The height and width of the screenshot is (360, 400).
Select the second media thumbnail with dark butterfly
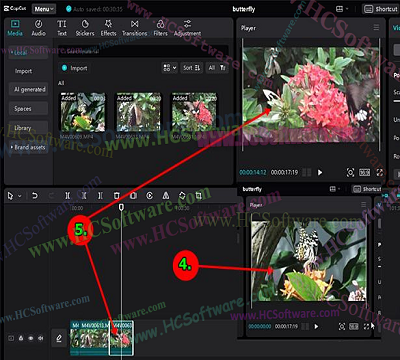[138, 113]
